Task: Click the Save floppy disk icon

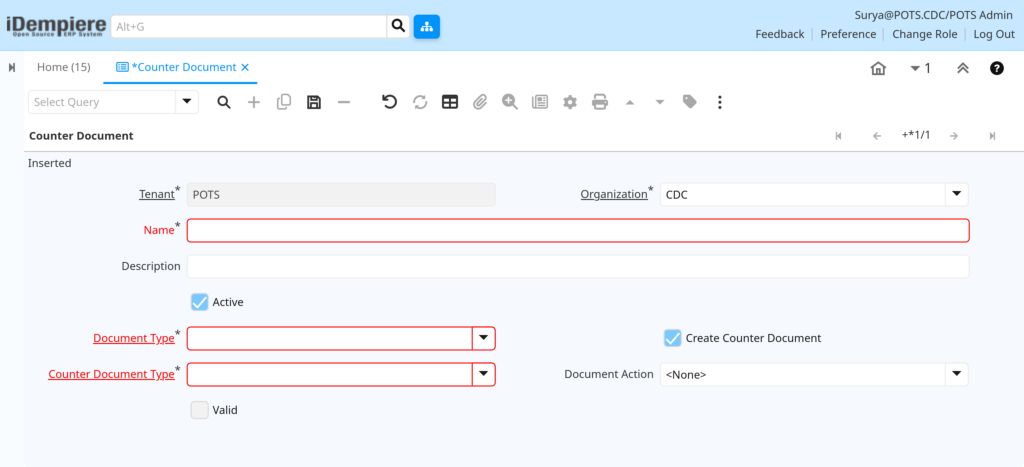Action: (x=314, y=103)
